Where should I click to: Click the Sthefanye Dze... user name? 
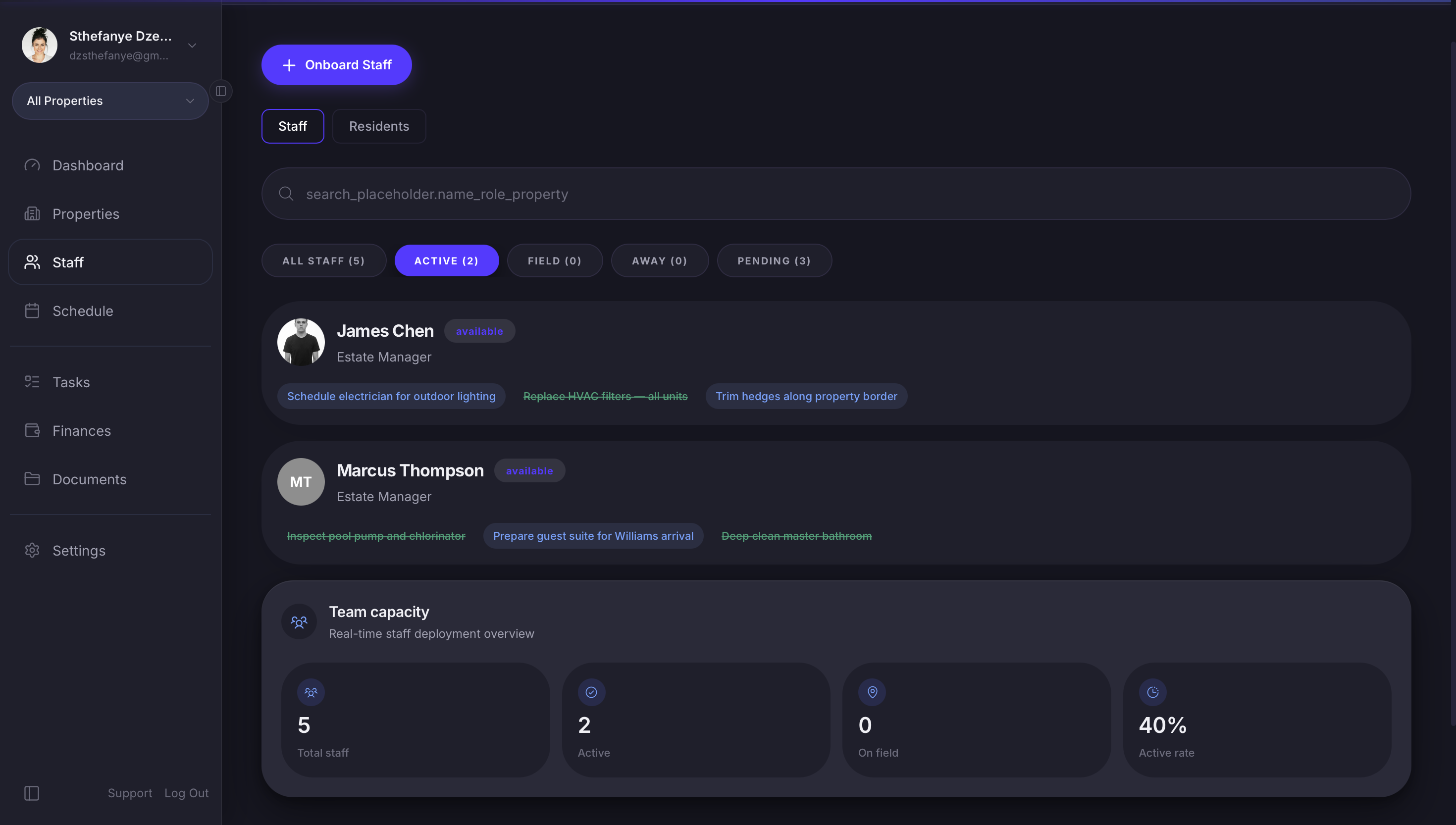120,36
